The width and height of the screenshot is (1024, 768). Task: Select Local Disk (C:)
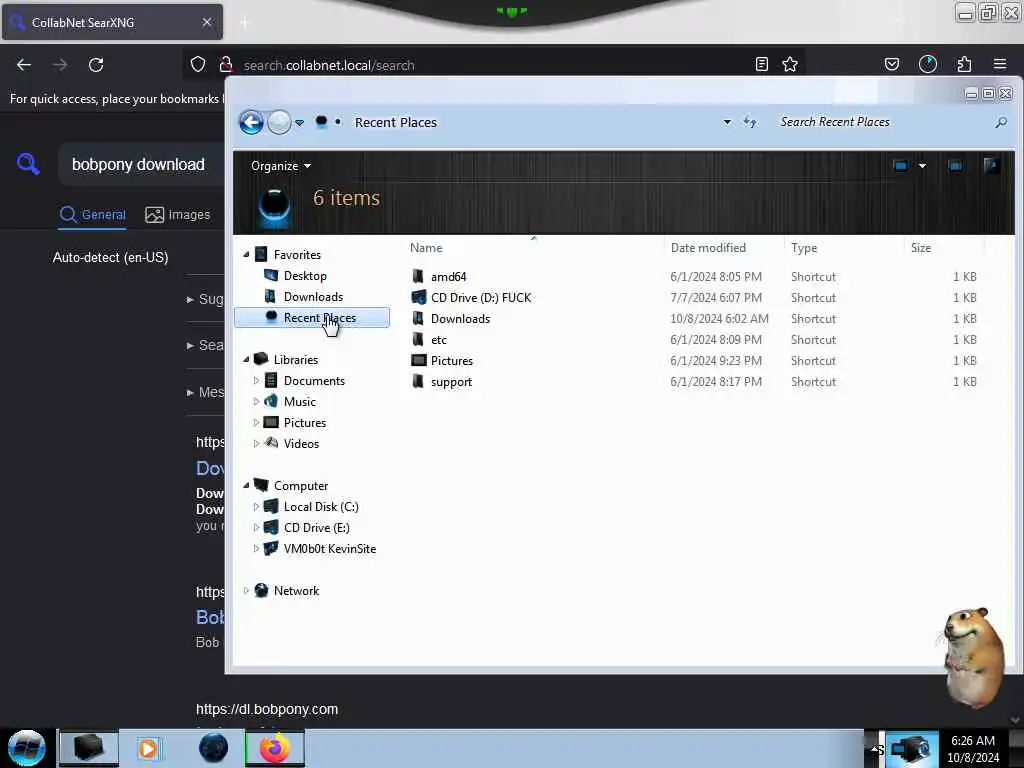[321, 507]
